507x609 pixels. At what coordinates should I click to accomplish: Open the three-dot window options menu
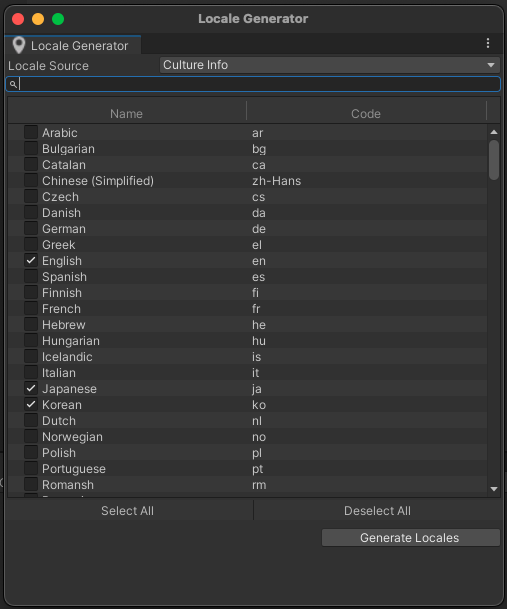pyautogui.click(x=488, y=43)
